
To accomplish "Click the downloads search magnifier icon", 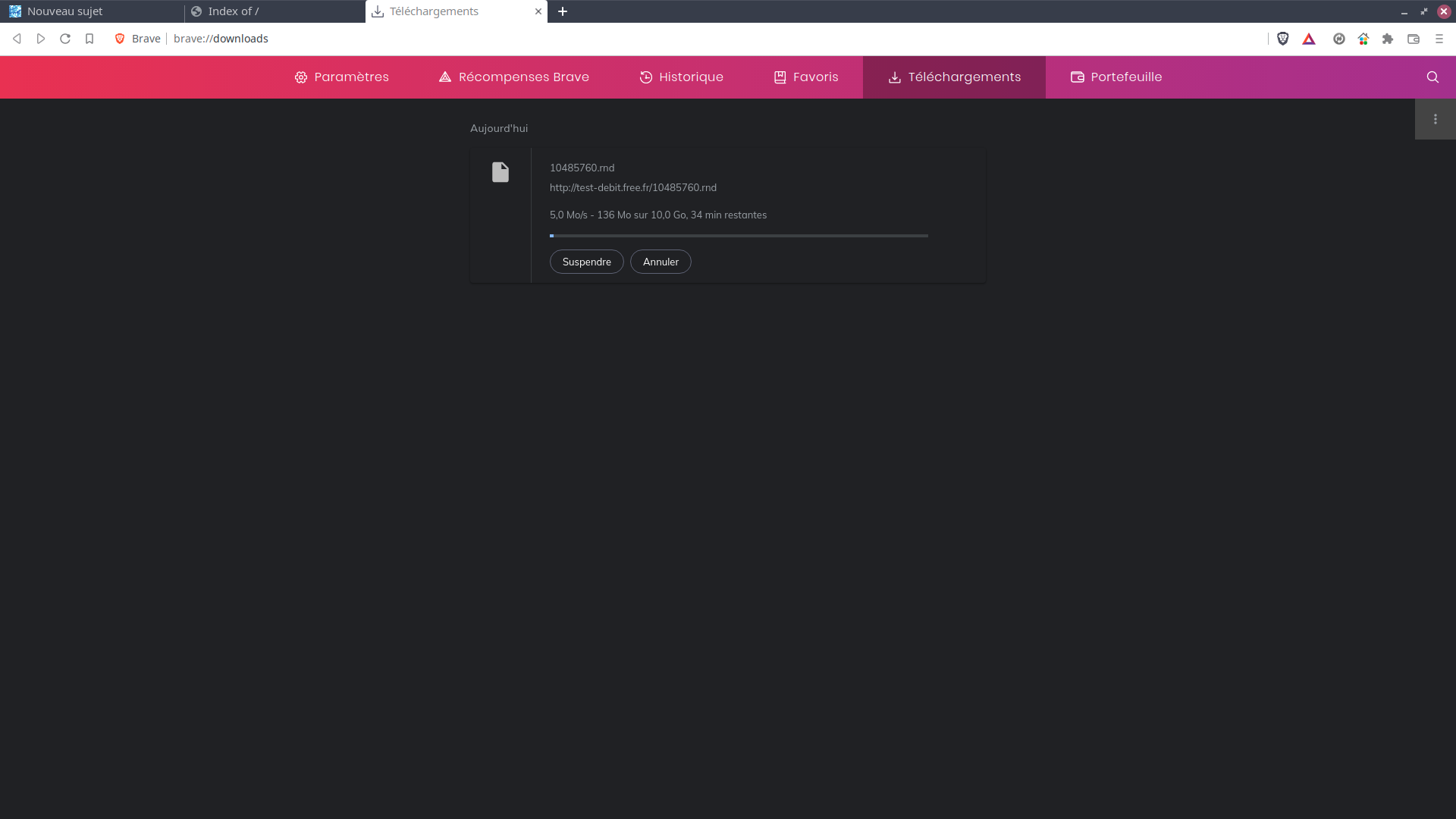I will pyautogui.click(x=1432, y=77).
